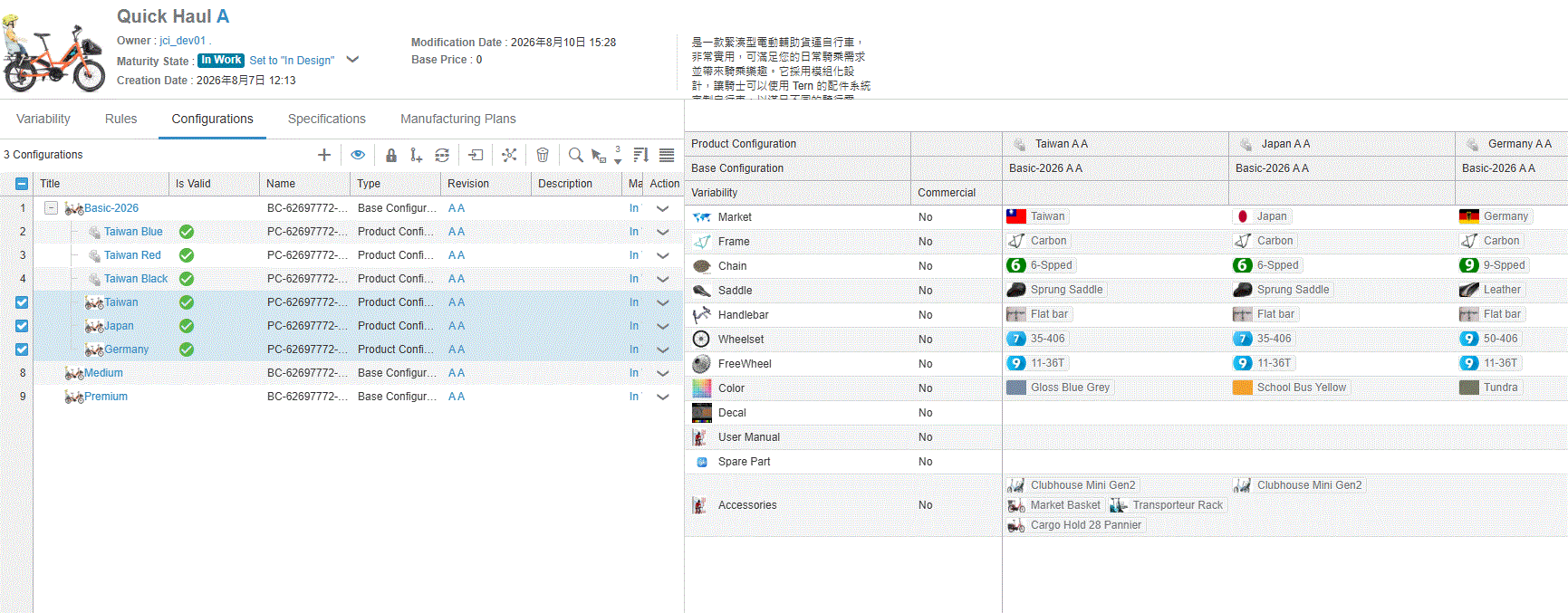Click the Germany flag icon in the Market row
This screenshot has height=613, width=1568.
coord(1469,216)
